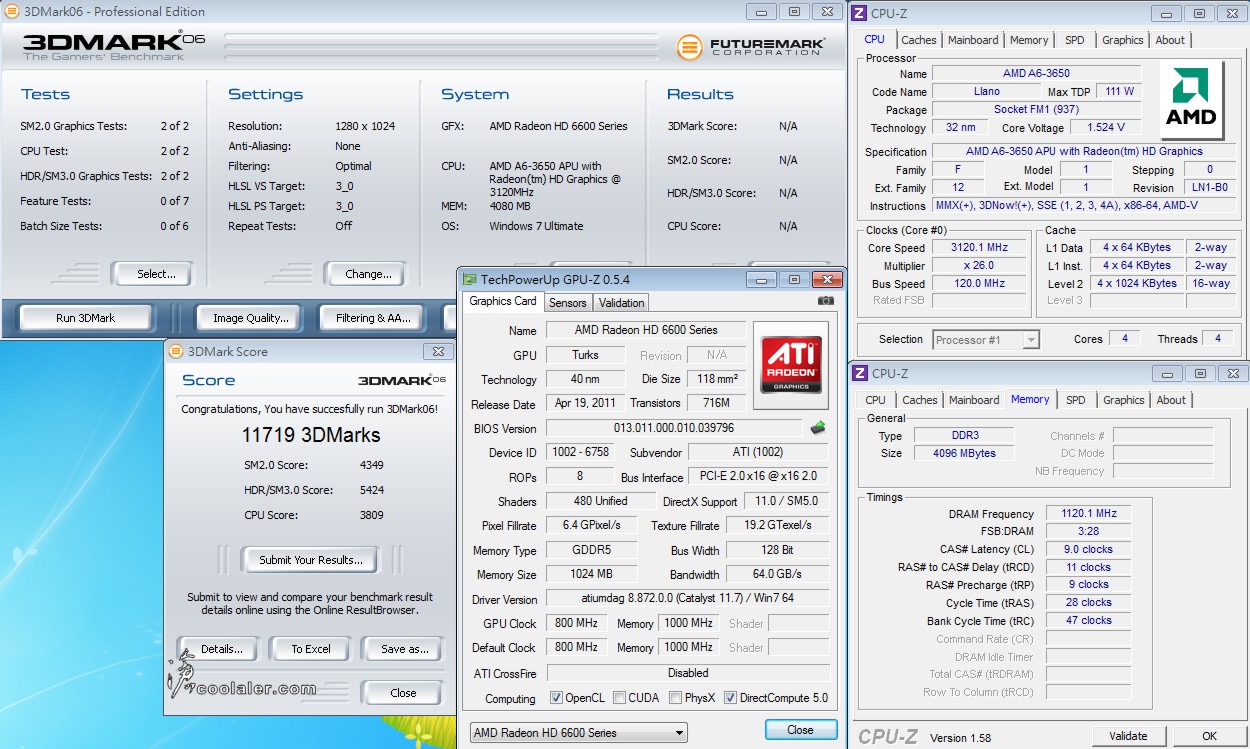Click the Memory Type GDDR5 field

pos(592,550)
